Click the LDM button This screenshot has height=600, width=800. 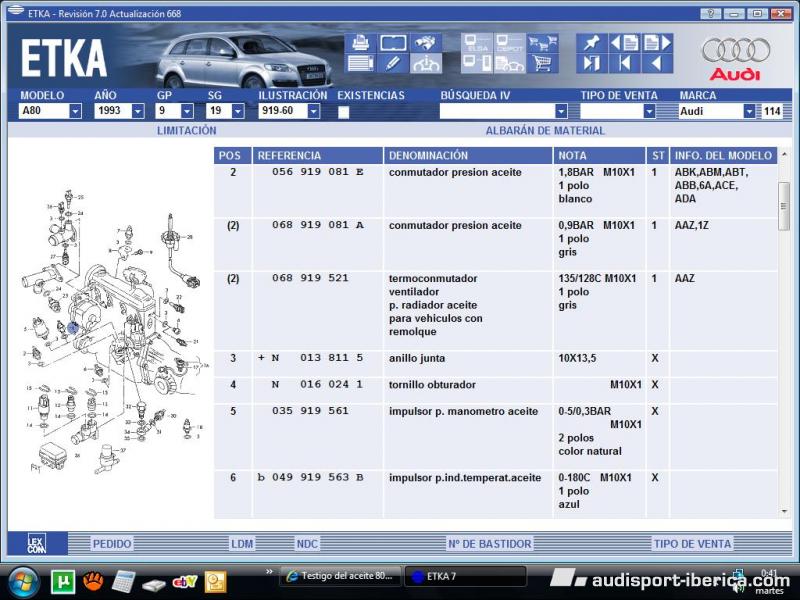242,544
